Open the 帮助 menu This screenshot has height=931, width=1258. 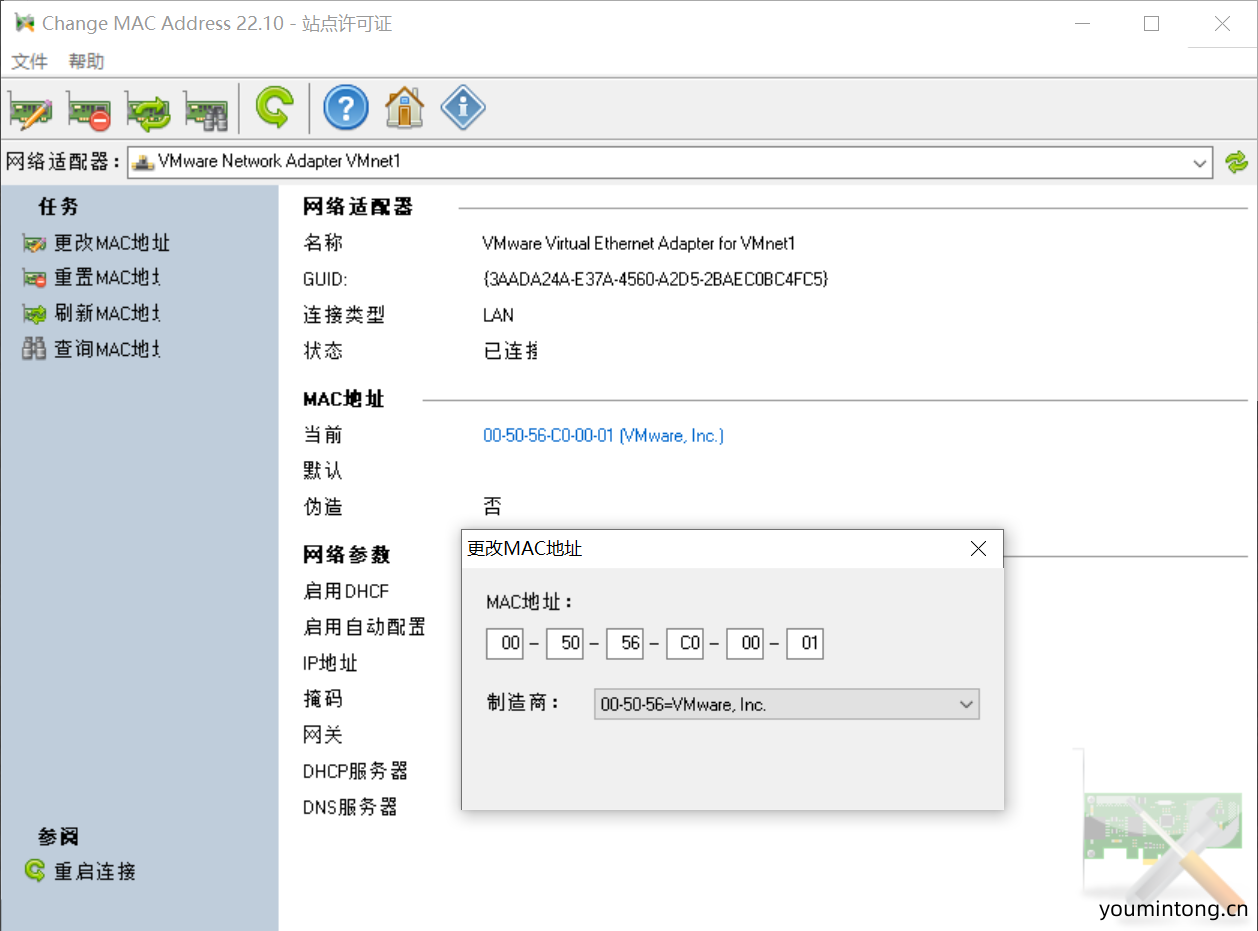tap(86, 61)
